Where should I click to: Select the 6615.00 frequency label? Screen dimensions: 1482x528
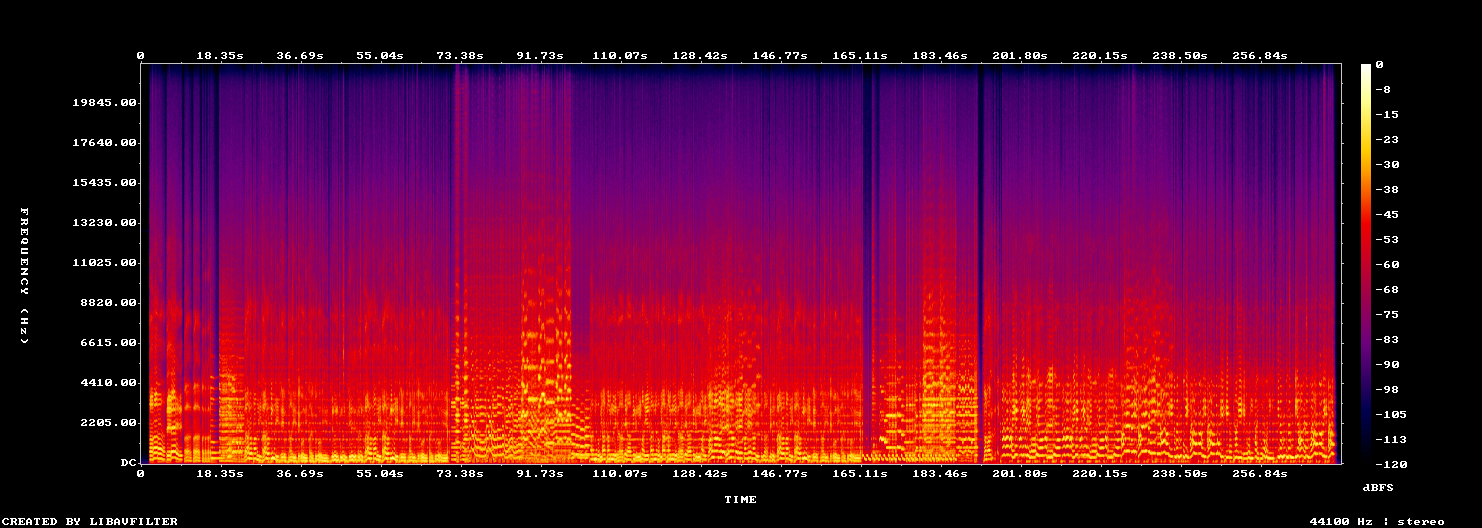109,343
